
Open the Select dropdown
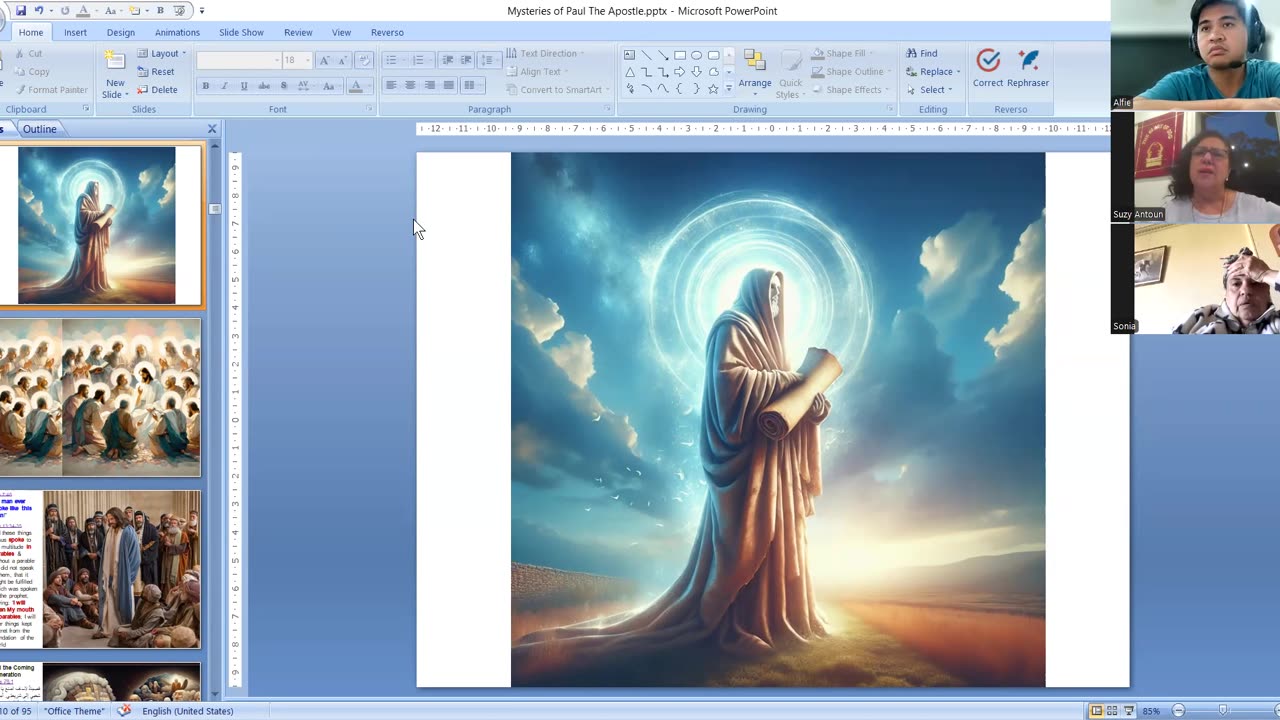pos(927,89)
